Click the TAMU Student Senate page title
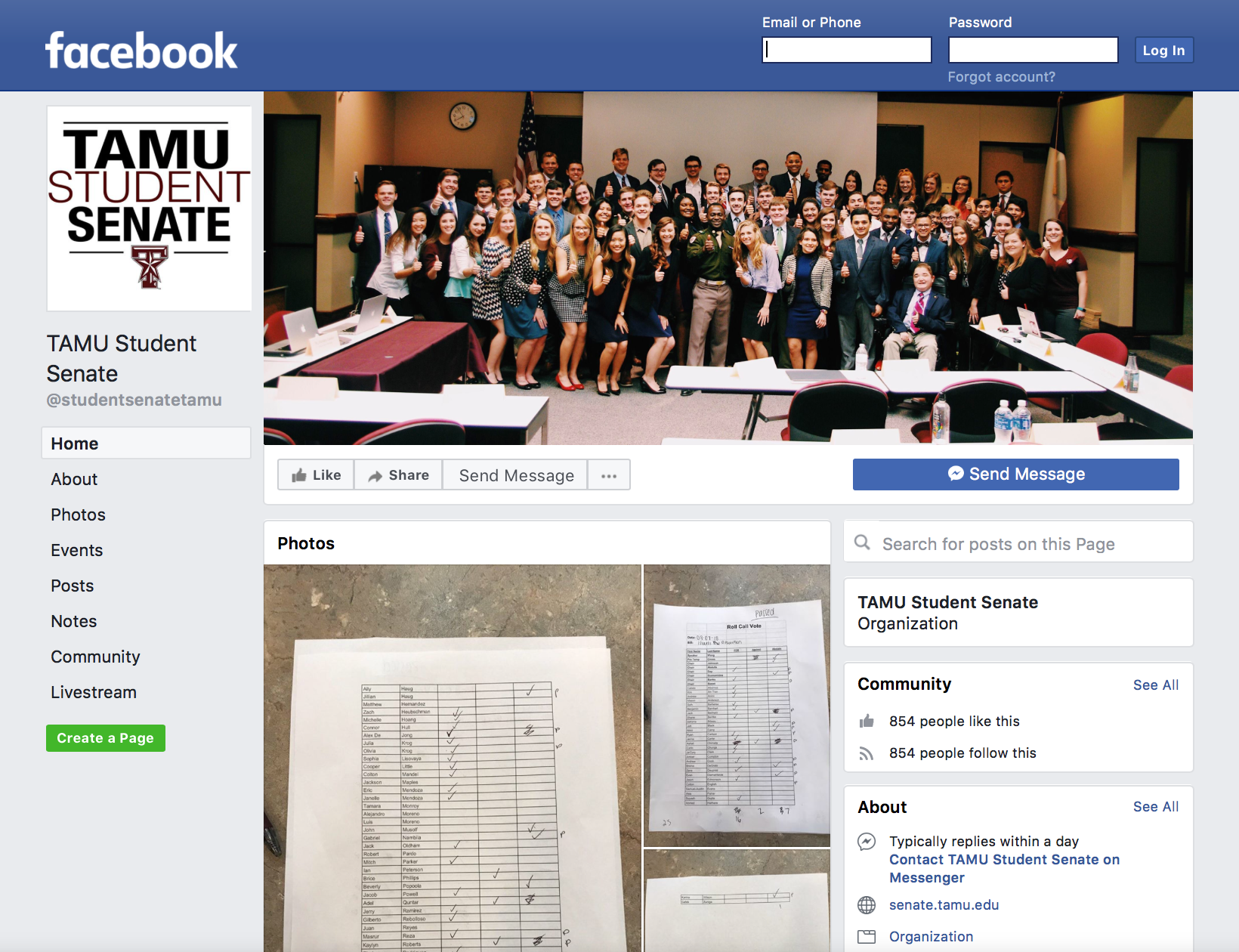 click(x=122, y=358)
